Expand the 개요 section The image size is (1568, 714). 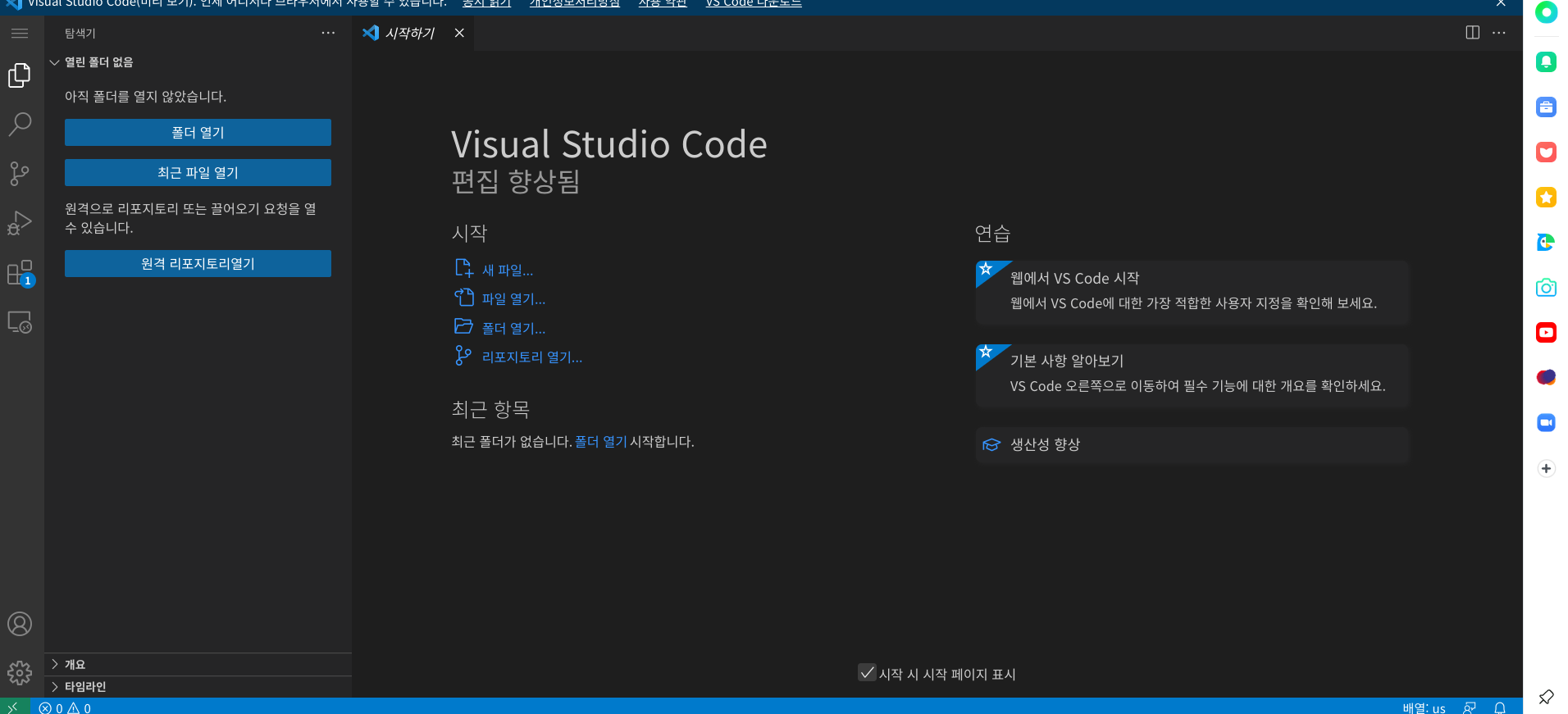coord(198,664)
